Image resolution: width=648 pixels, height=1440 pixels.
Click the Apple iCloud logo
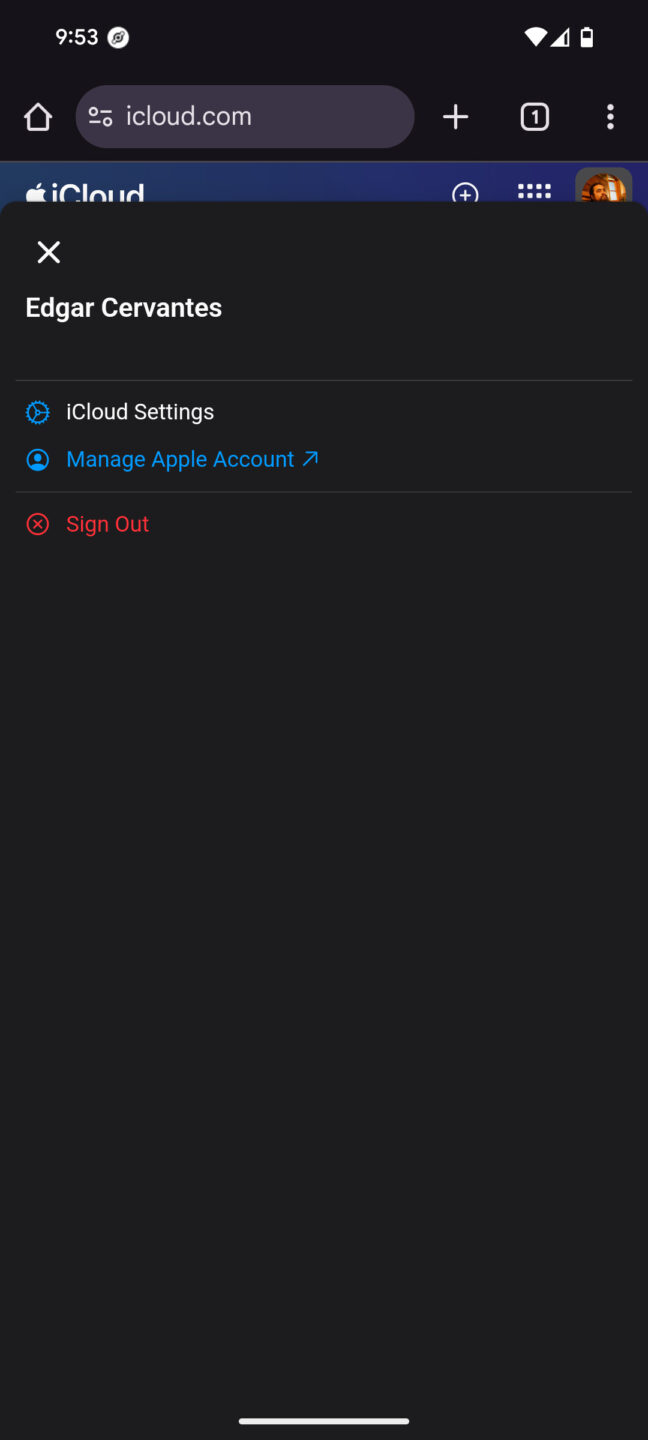[x=85, y=193]
